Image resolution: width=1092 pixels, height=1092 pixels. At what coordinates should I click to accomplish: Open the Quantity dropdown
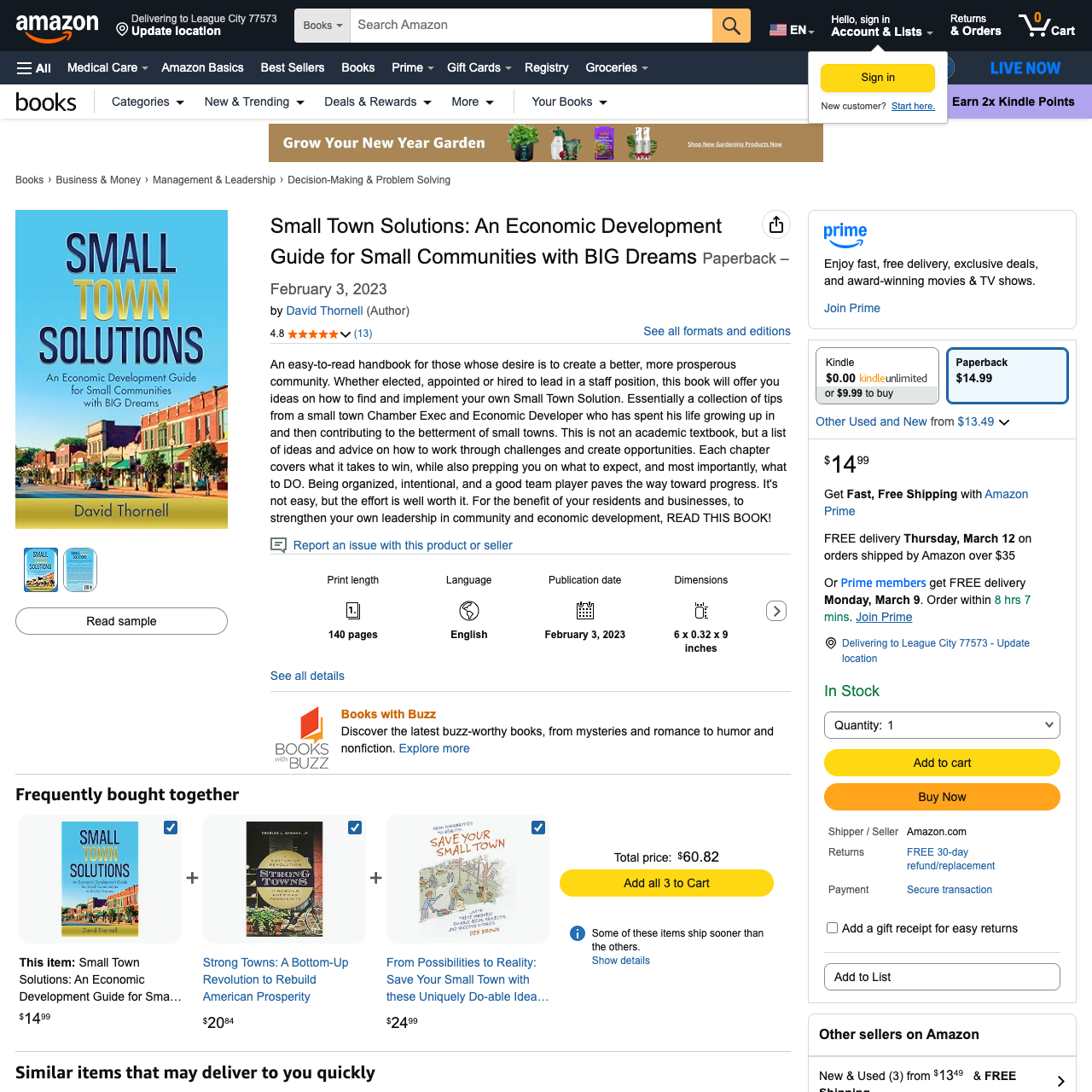(942, 725)
